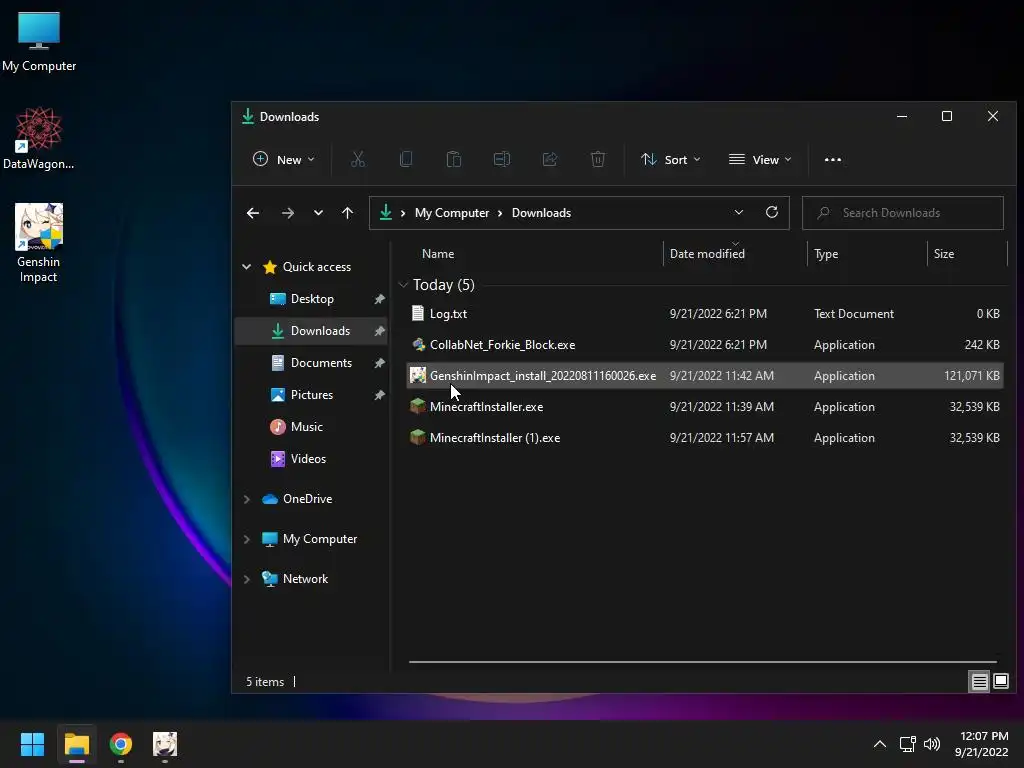The width and height of the screenshot is (1024, 768).
Task: Open File Explorer from the taskbar
Action: click(x=76, y=744)
